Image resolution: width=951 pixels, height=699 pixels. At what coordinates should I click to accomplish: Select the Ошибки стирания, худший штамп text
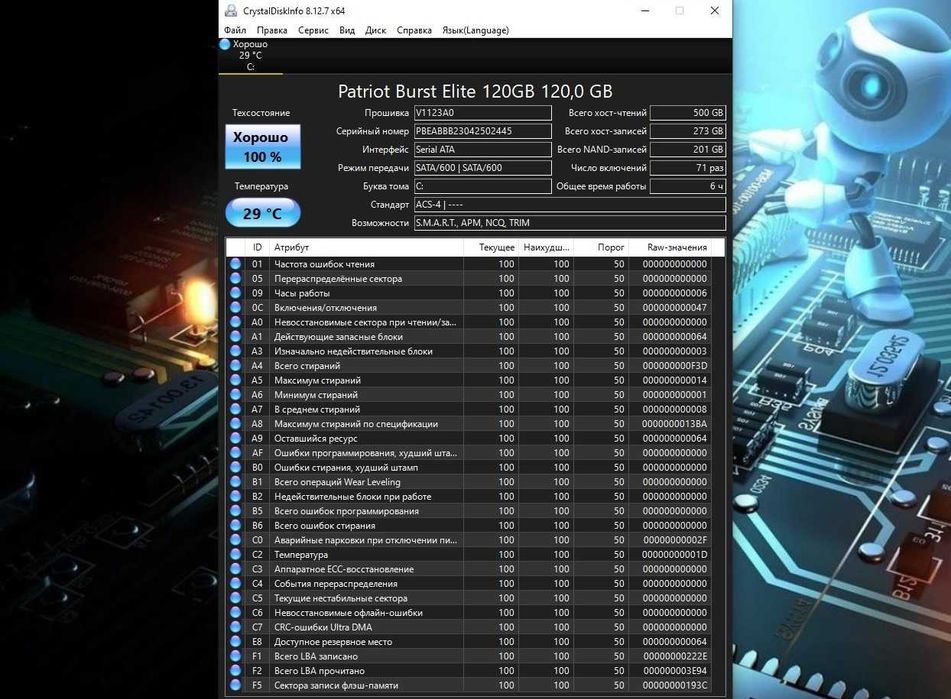click(346, 467)
